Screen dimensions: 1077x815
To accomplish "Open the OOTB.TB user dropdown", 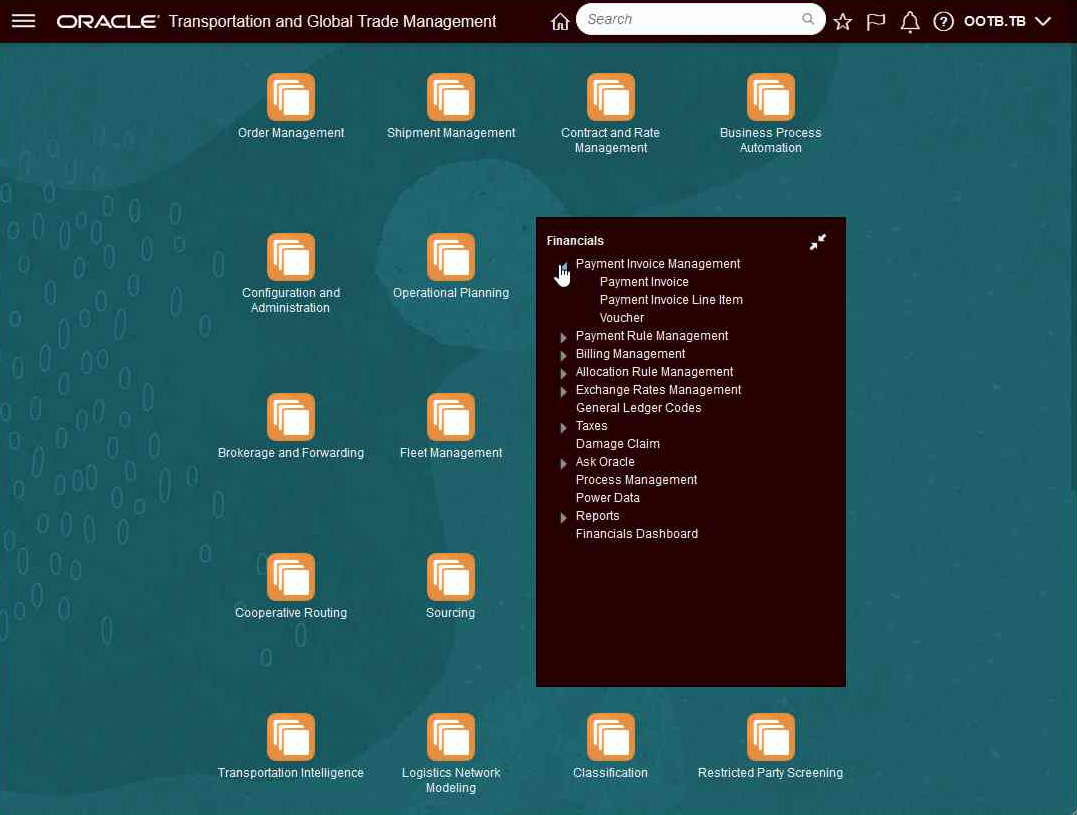I will [x=1007, y=21].
